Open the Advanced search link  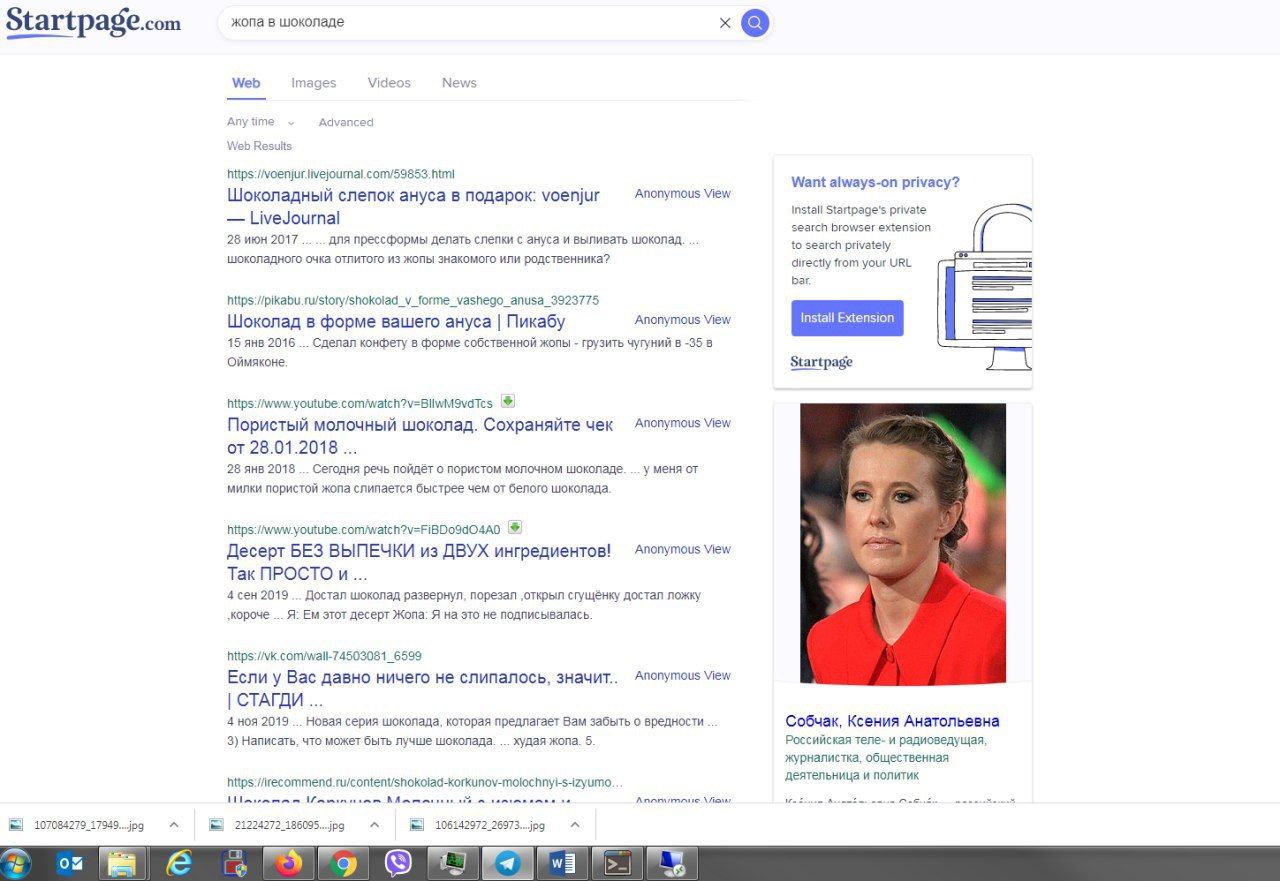[x=346, y=122]
